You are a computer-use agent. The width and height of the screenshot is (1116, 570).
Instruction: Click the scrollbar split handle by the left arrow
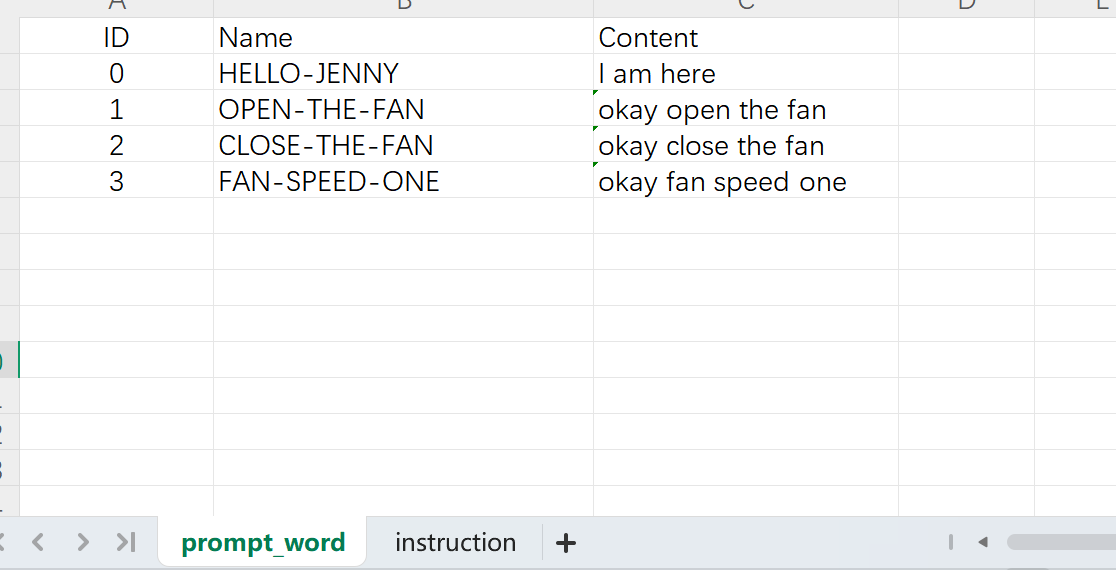[951, 542]
